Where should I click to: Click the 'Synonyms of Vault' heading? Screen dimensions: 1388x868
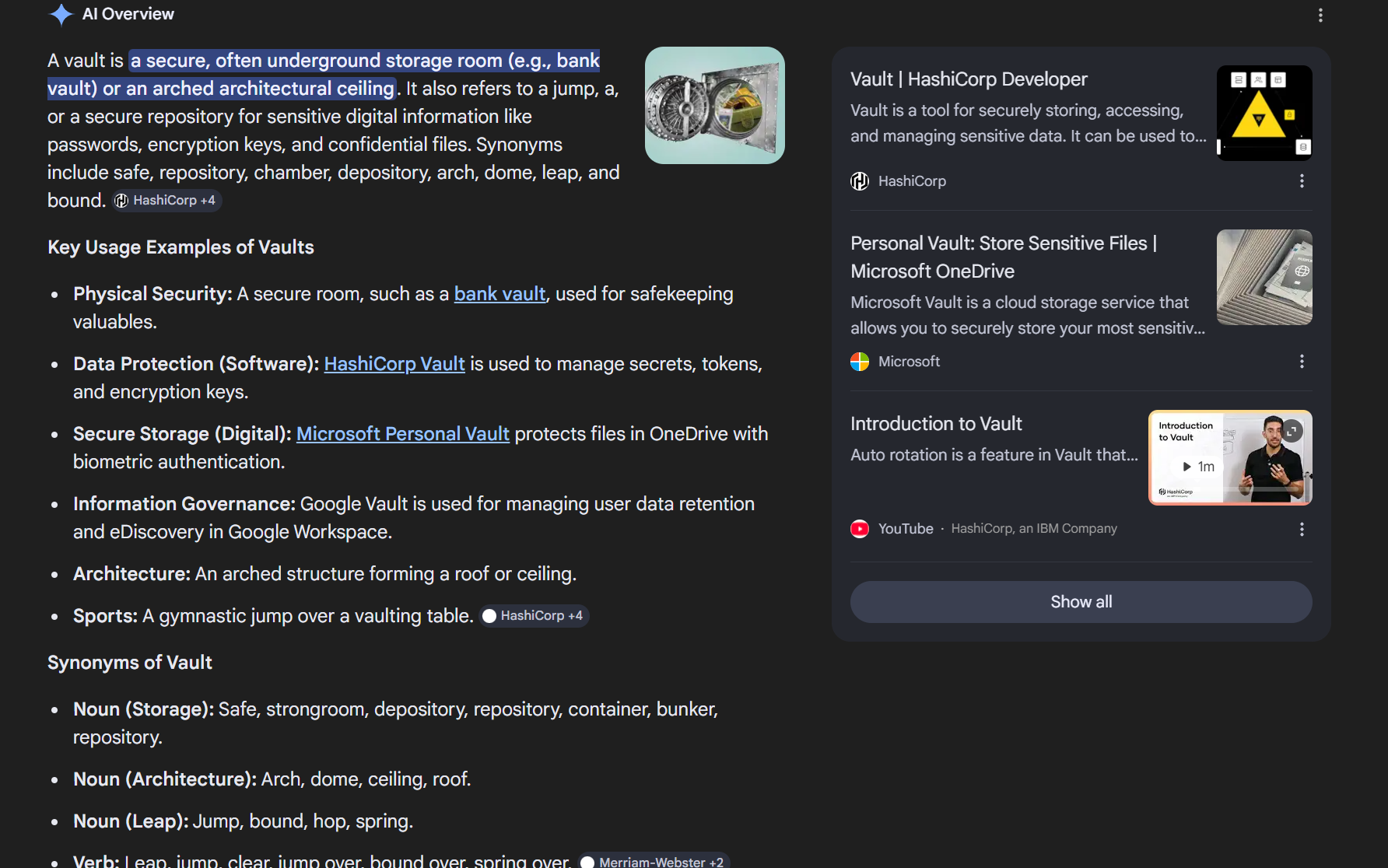coord(130,663)
